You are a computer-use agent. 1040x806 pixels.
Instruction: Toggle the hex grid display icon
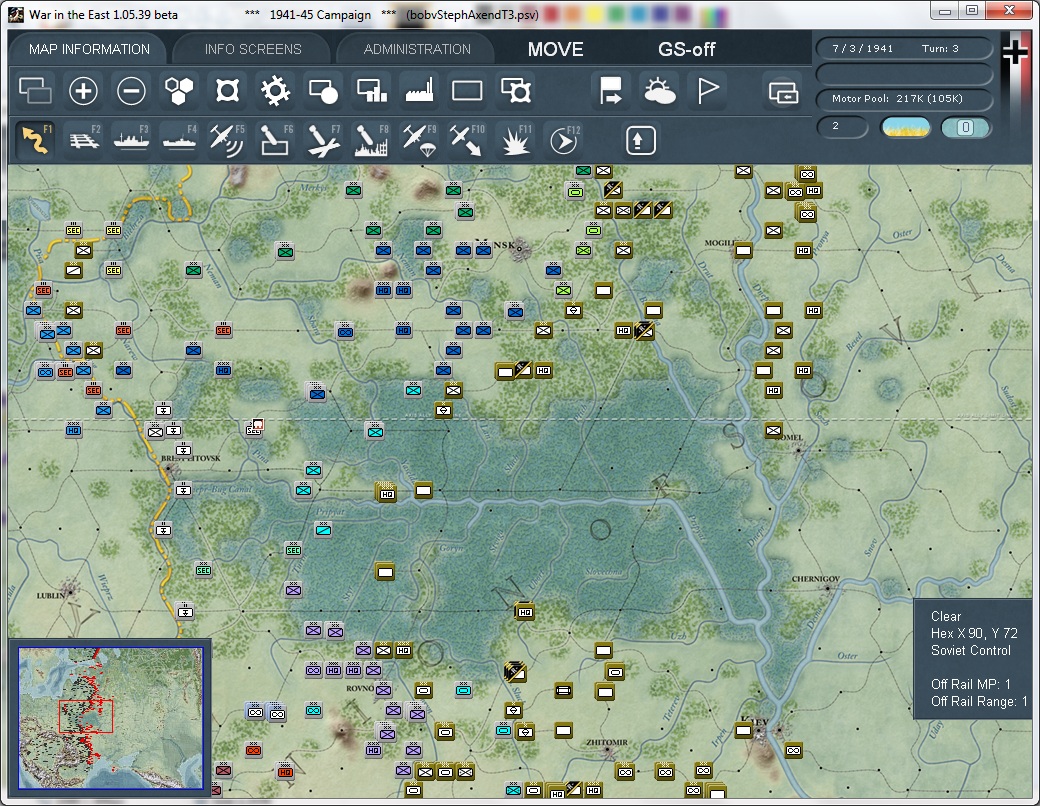pos(179,91)
